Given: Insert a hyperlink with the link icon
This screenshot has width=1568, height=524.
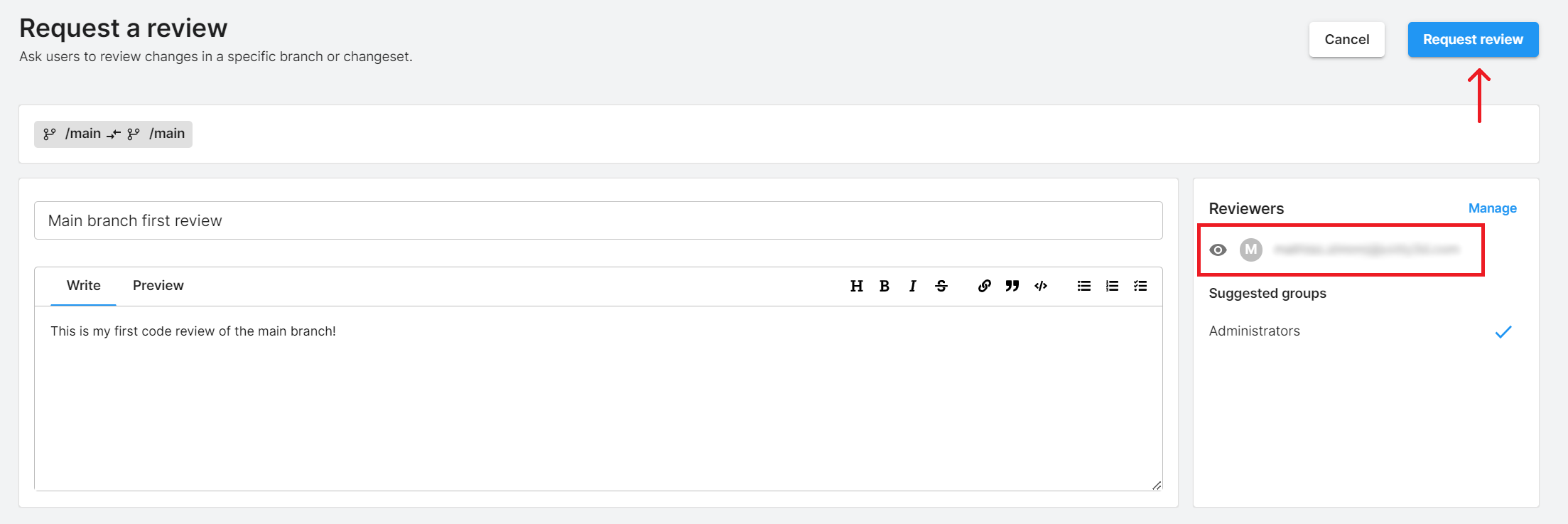Looking at the screenshot, I should pos(984,286).
